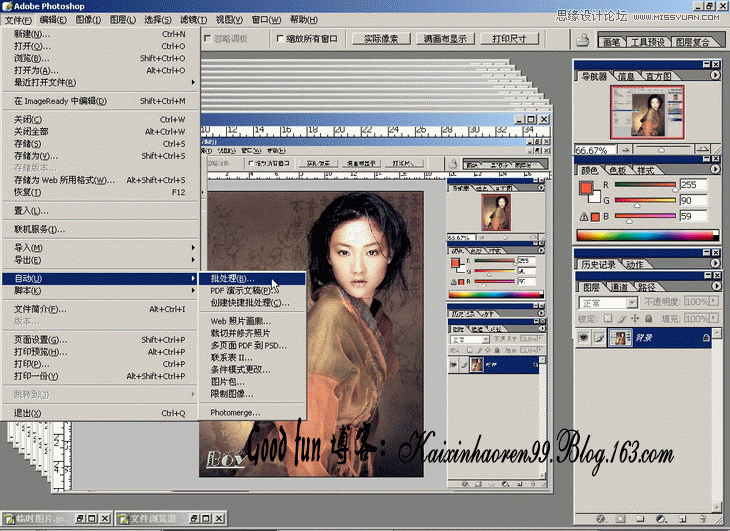Switch to the 通道 tab
The height and width of the screenshot is (531, 730).
619,287
